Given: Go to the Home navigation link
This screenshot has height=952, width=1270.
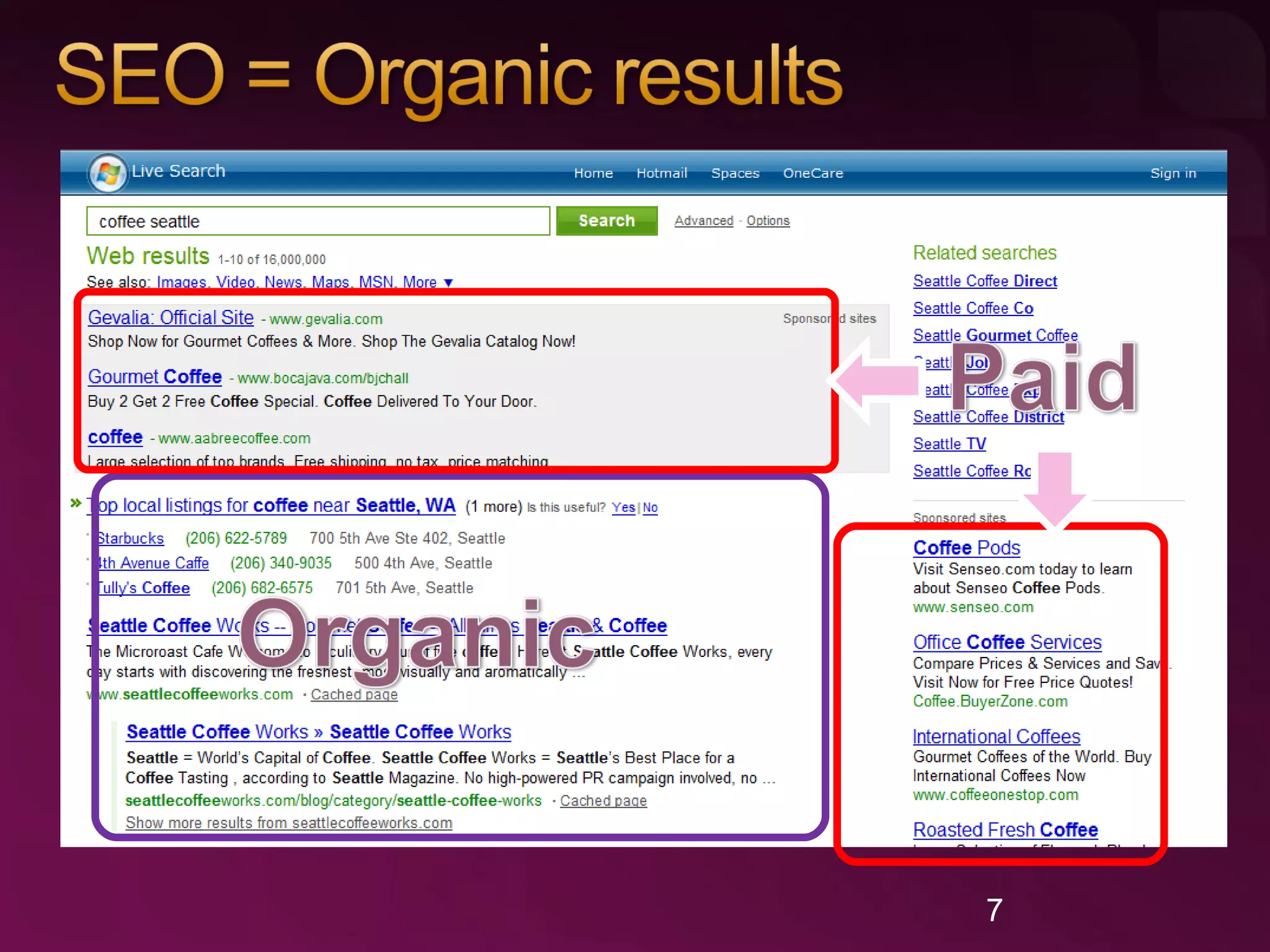Looking at the screenshot, I should pyautogui.click(x=593, y=173).
